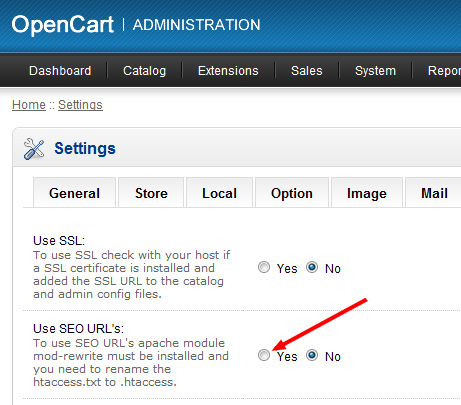This screenshot has height=405, width=461.
Task: Click the ADMINISTRATION header text
Action: pyautogui.click(x=196, y=25)
